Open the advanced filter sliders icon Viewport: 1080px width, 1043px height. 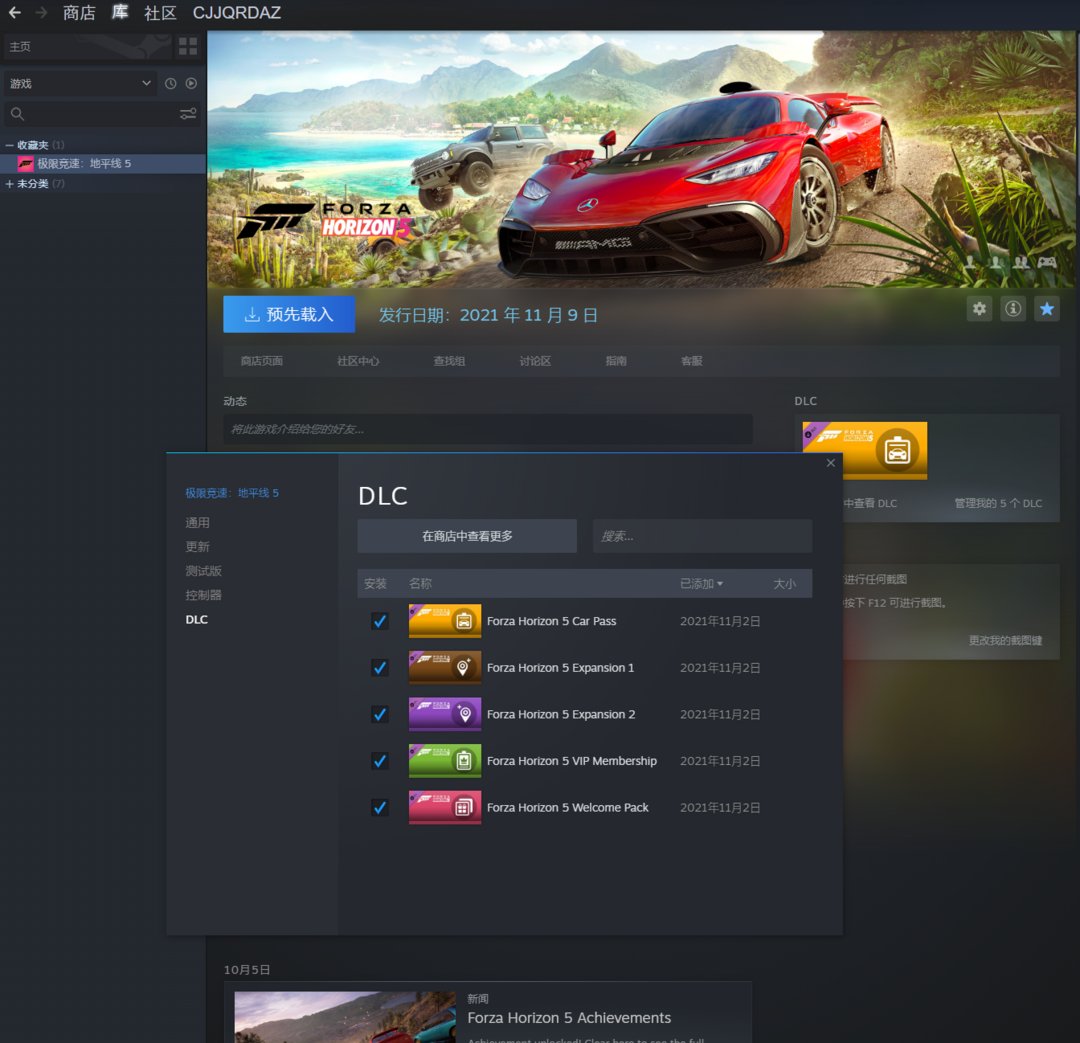tap(188, 114)
